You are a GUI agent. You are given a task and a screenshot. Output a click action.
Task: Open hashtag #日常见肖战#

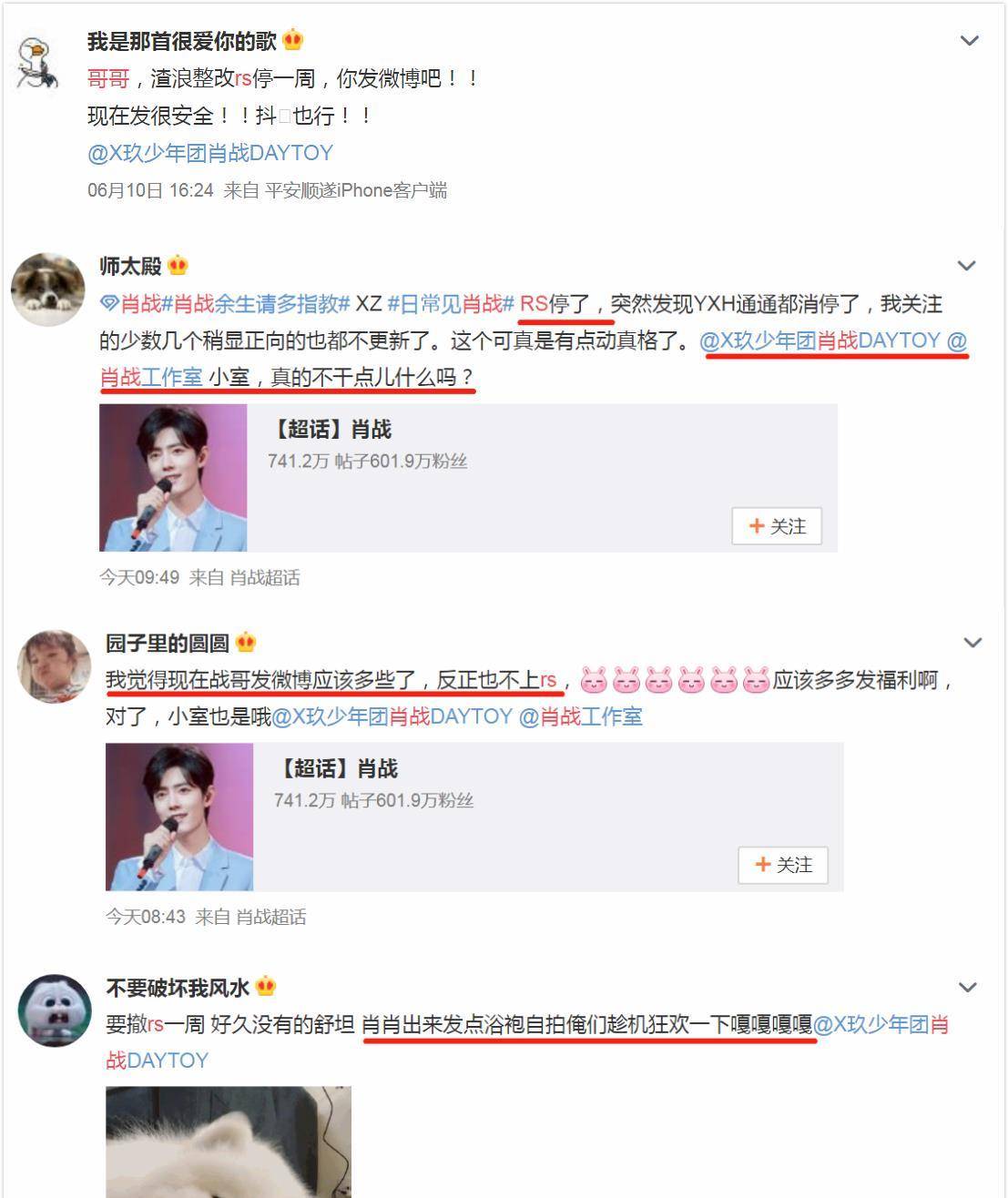(x=451, y=303)
